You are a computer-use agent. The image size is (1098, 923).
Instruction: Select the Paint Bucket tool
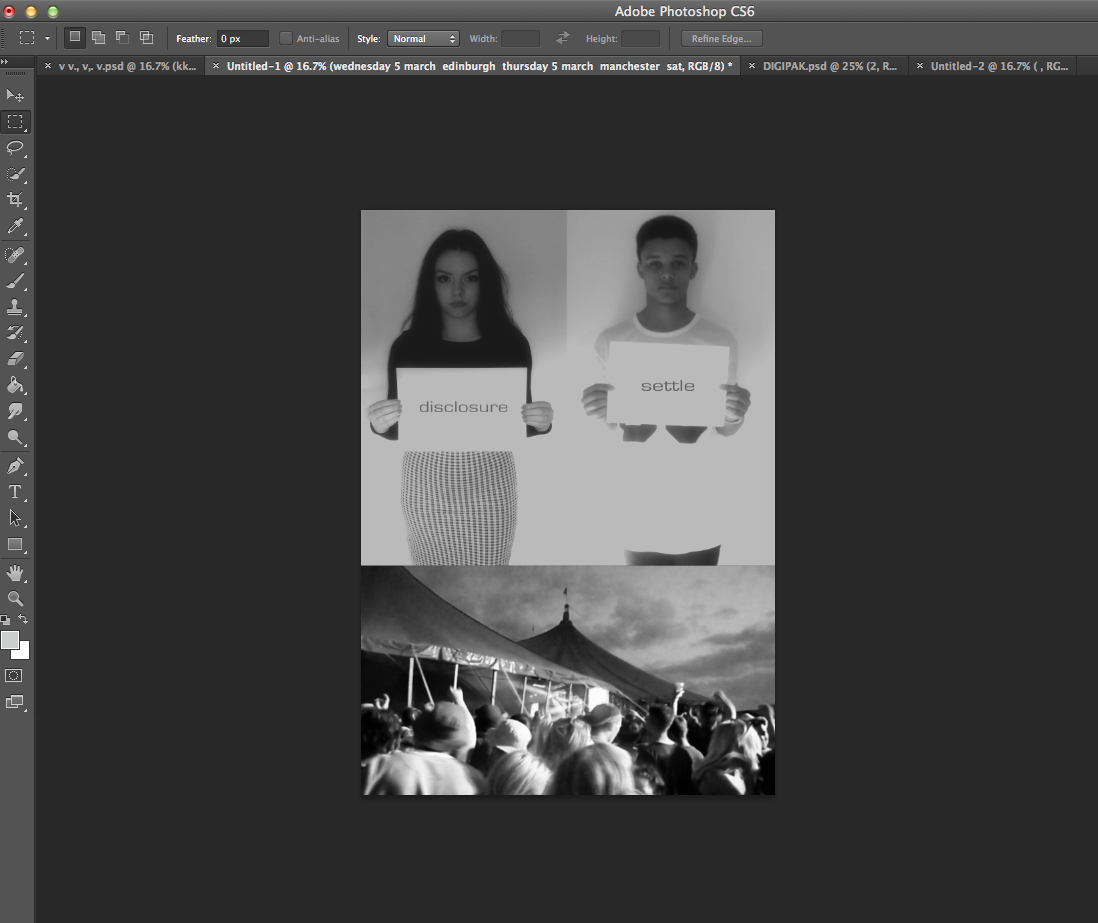(15, 385)
